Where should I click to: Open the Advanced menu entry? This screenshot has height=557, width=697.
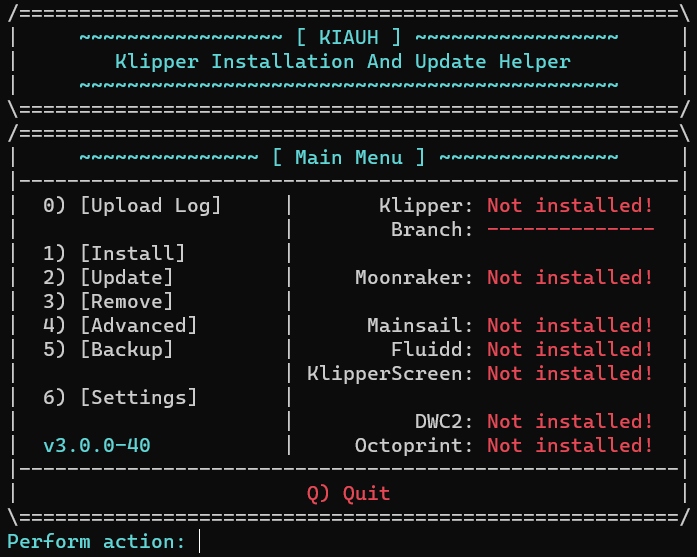pos(120,326)
